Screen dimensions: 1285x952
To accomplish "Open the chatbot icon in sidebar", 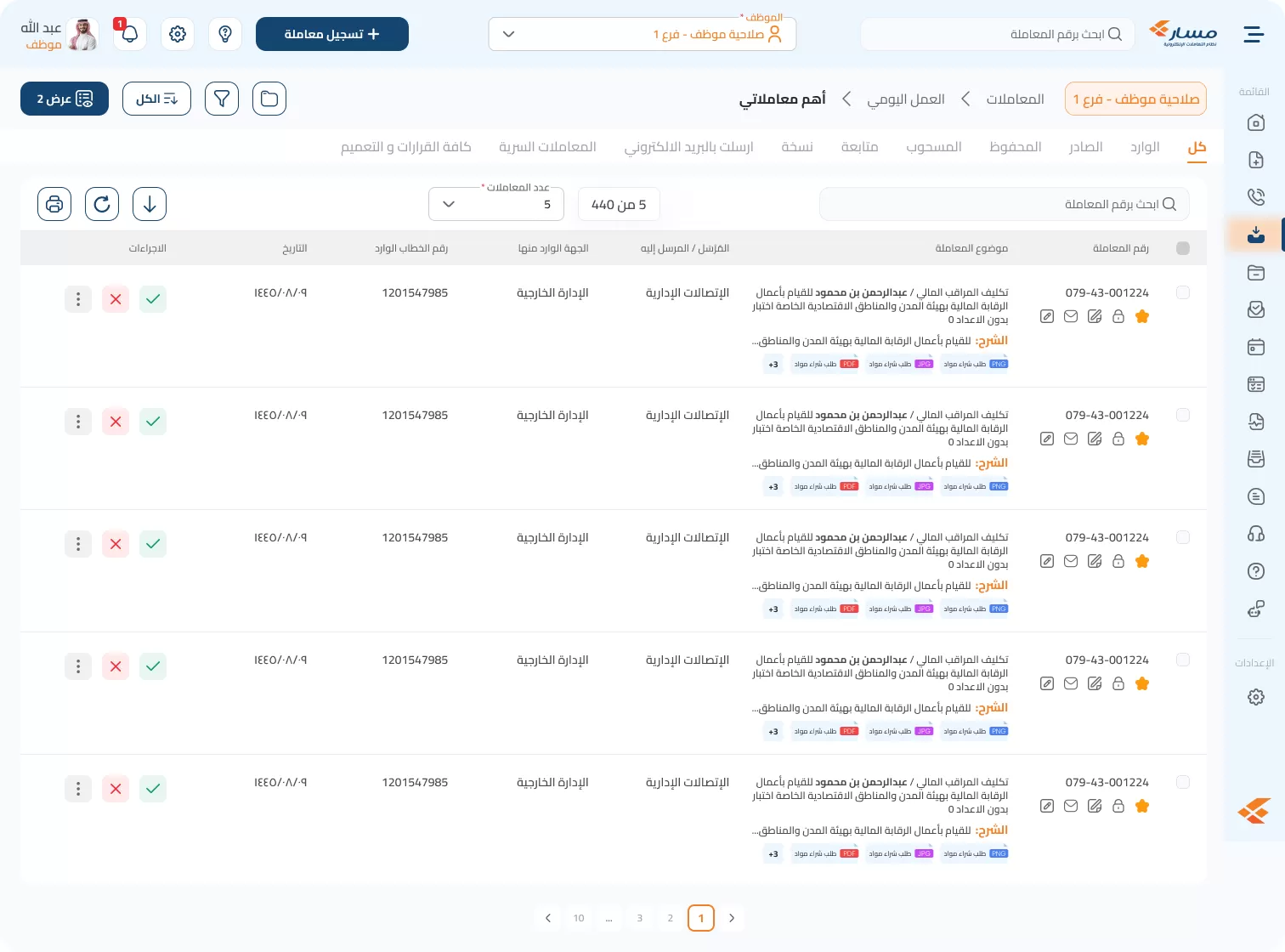I will (x=1256, y=609).
